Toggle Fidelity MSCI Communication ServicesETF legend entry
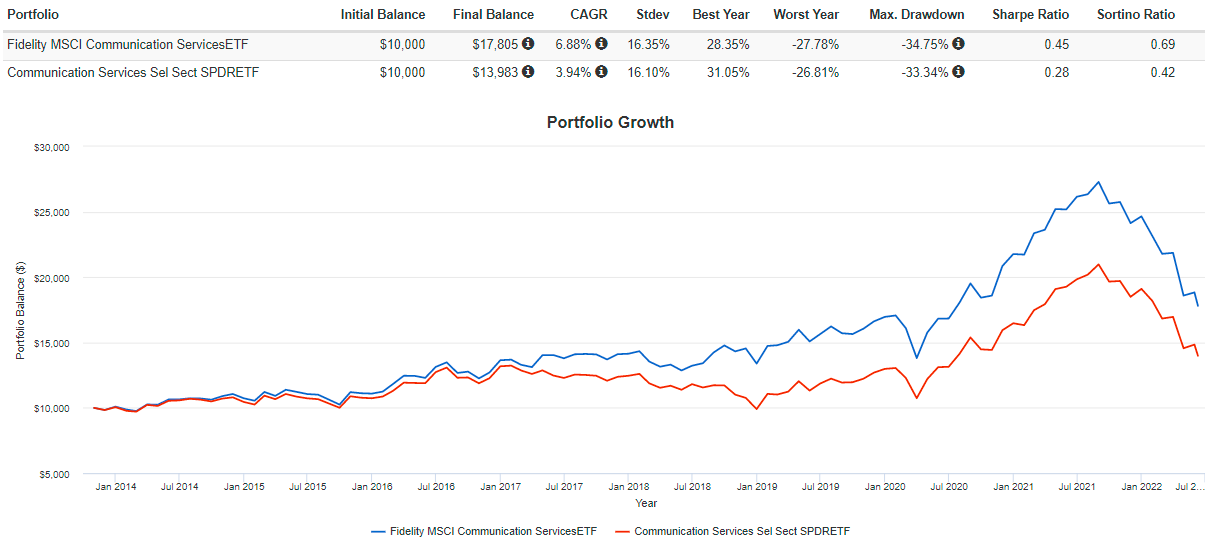The height and width of the screenshot is (545, 1205). (484, 531)
